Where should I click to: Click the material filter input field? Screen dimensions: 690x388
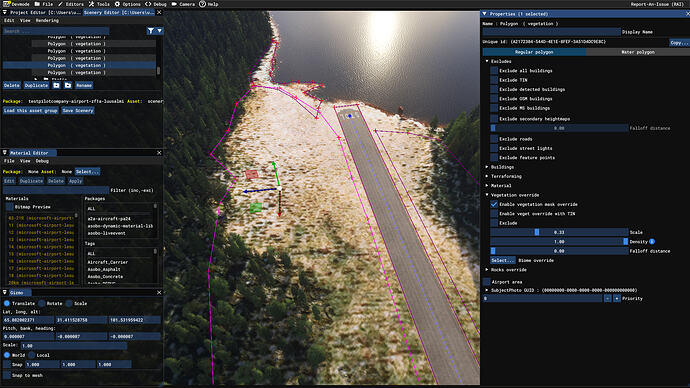point(56,190)
